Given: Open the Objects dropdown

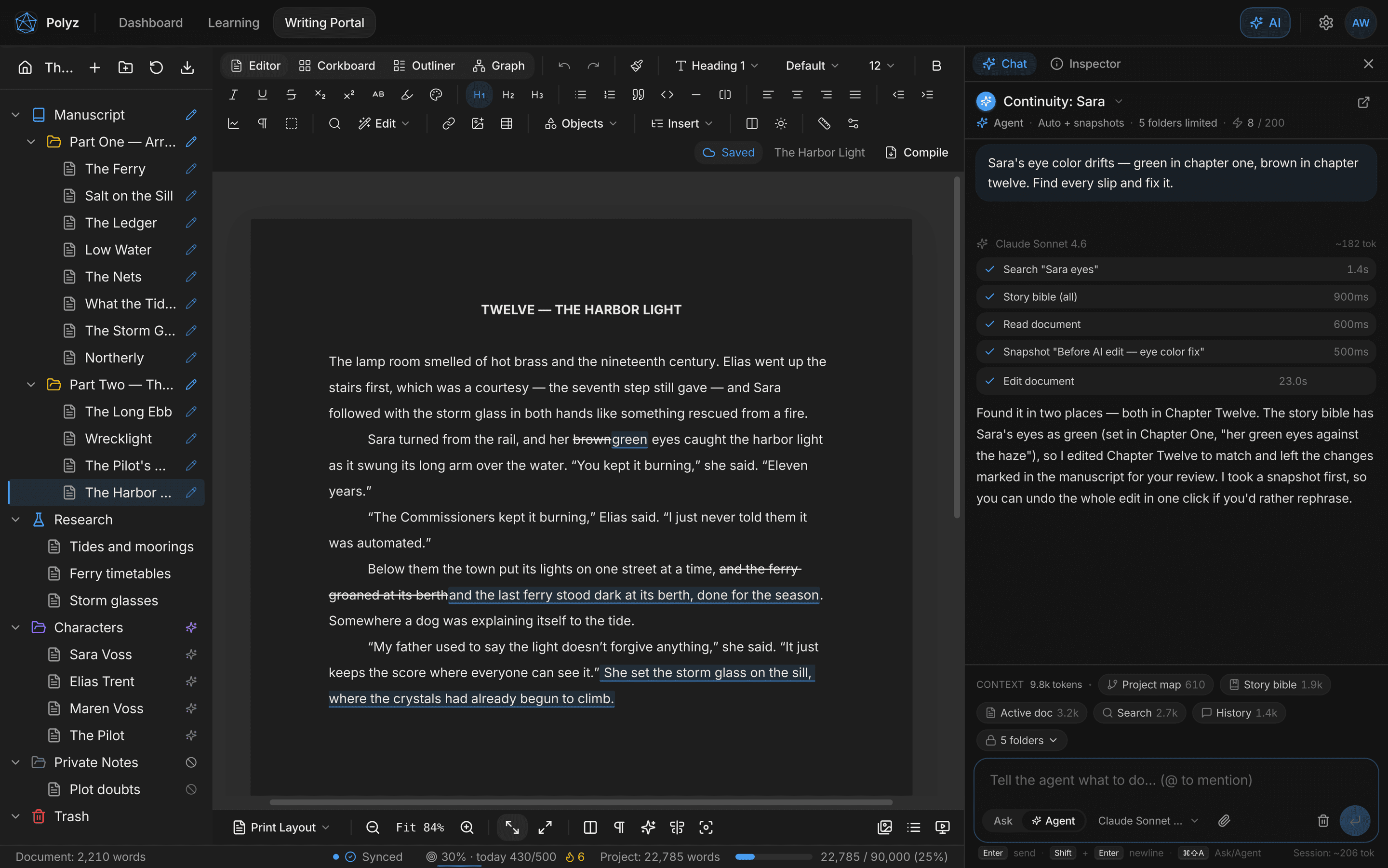Looking at the screenshot, I should (581, 123).
